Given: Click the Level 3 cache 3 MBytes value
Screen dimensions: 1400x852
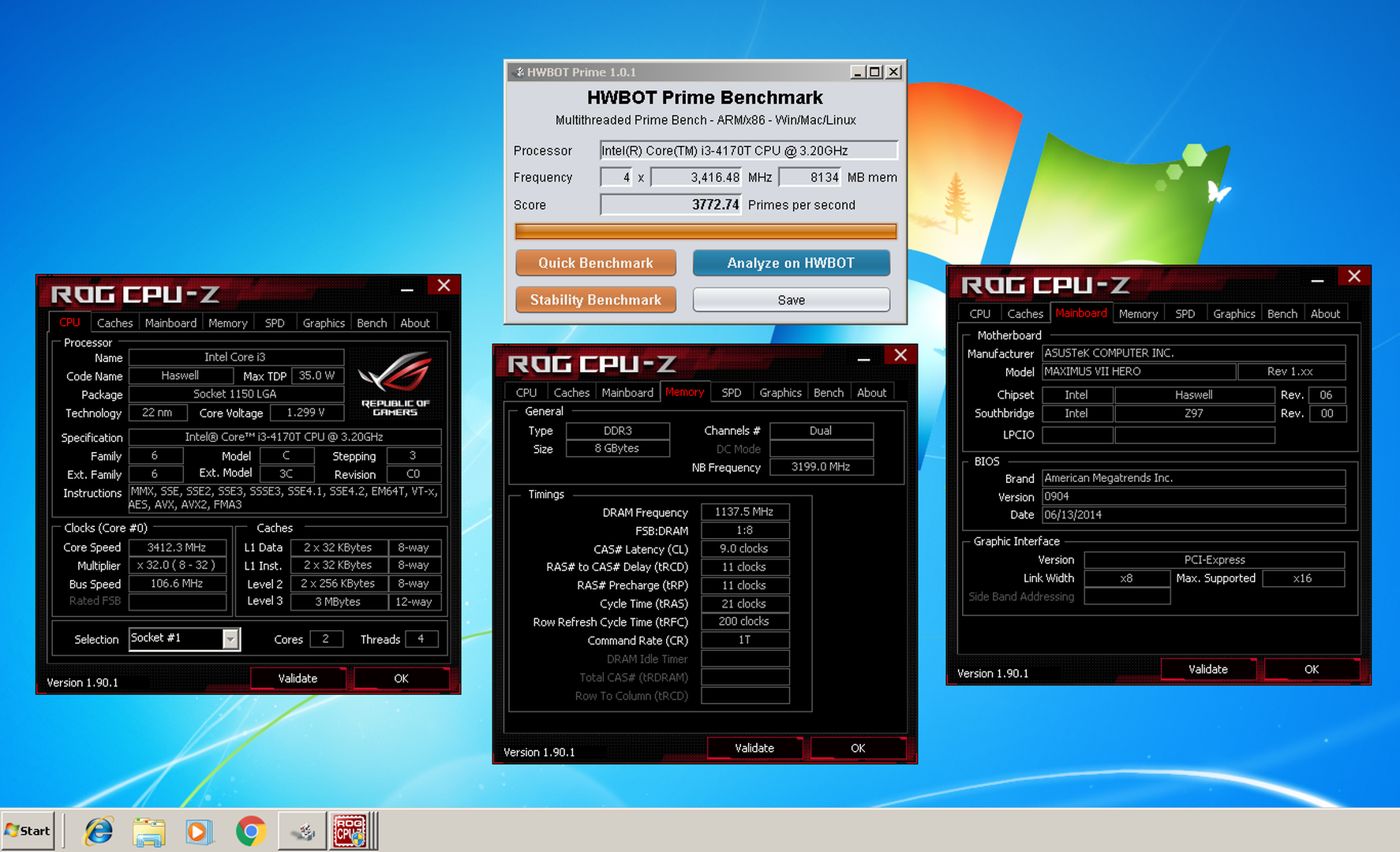Looking at the screenshot, I should coord(338,602).
